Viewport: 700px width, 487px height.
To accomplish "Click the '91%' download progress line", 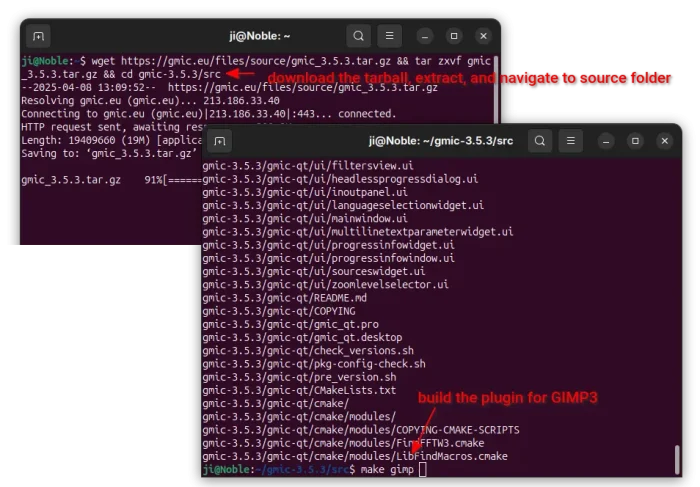I will click(x=112, y=180).
